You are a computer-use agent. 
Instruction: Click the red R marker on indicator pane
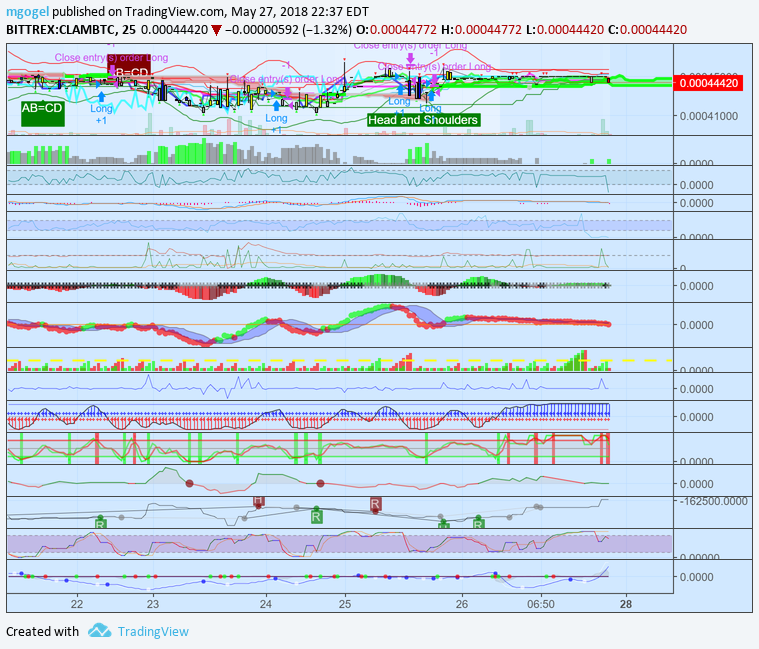[x=376, y=504]
